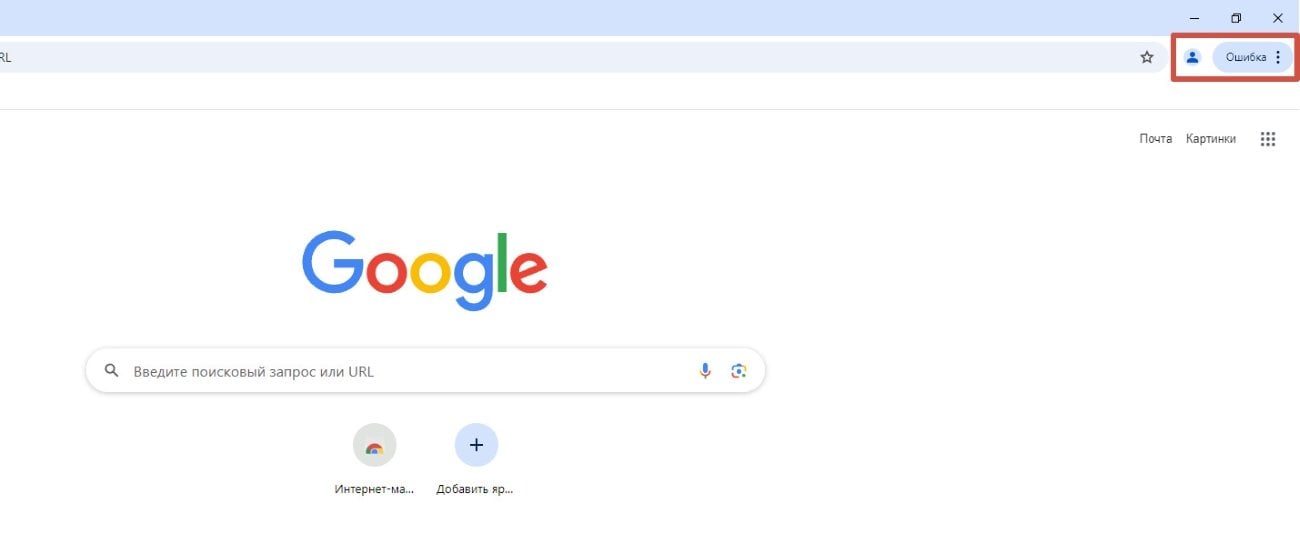Viewport: 1300px width, 546px height.
Task: Click the plus tile to add shortcut
Action: click(476, 445)
